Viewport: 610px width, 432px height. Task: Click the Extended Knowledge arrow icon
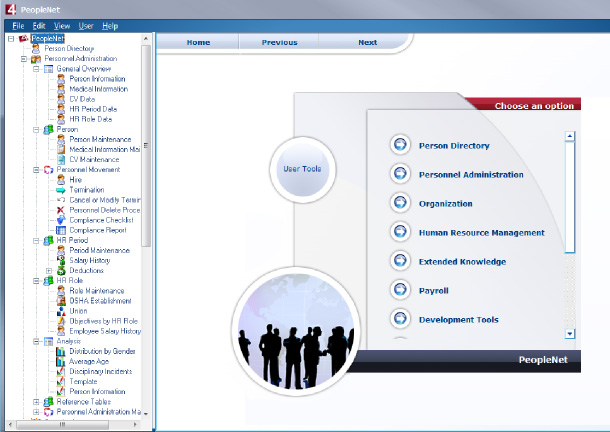tap(400, 261)
